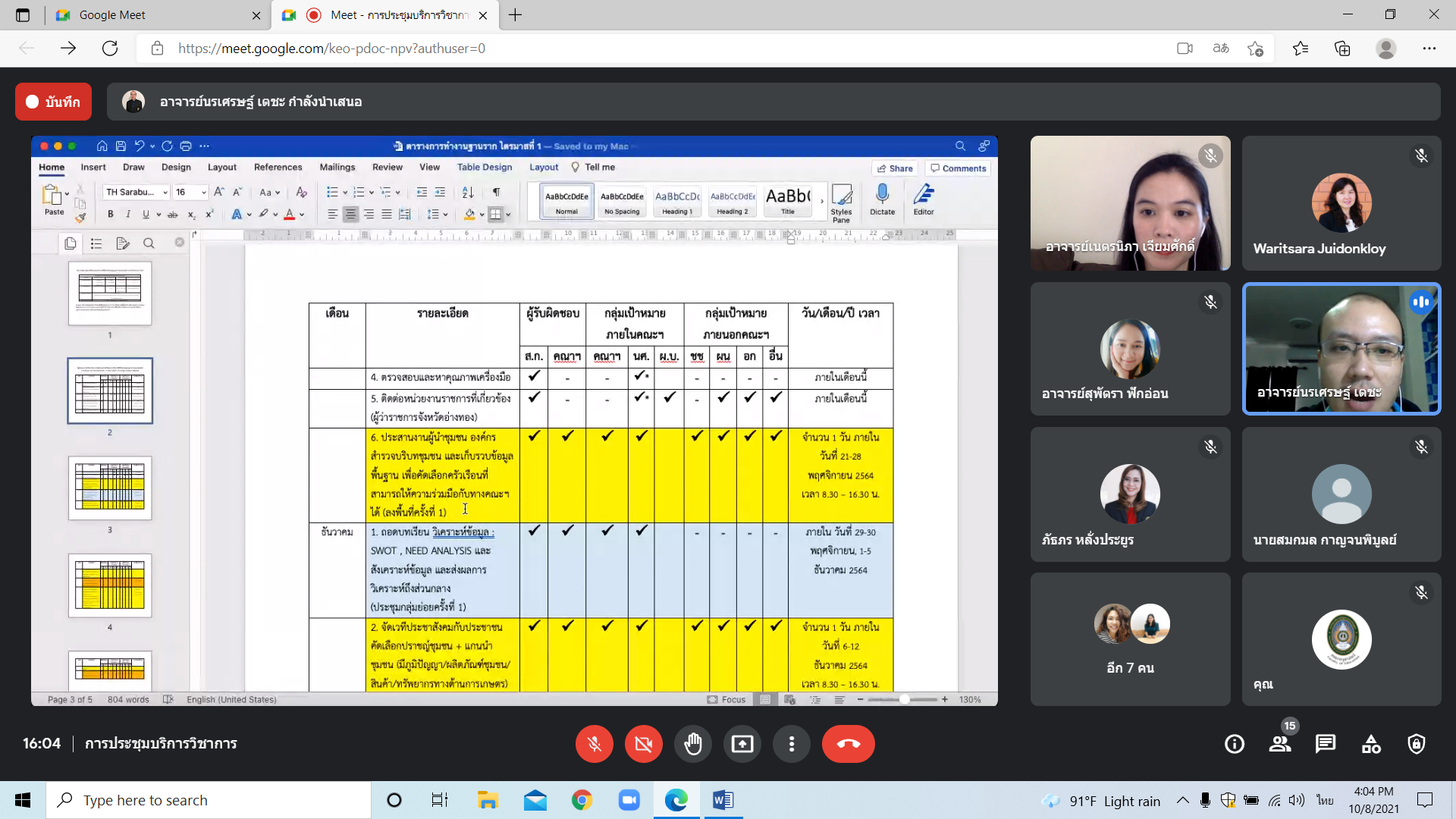Open more options three-dot menu in Meet
The height and width of the screenshot is (819, 1456).
point(791,744)
